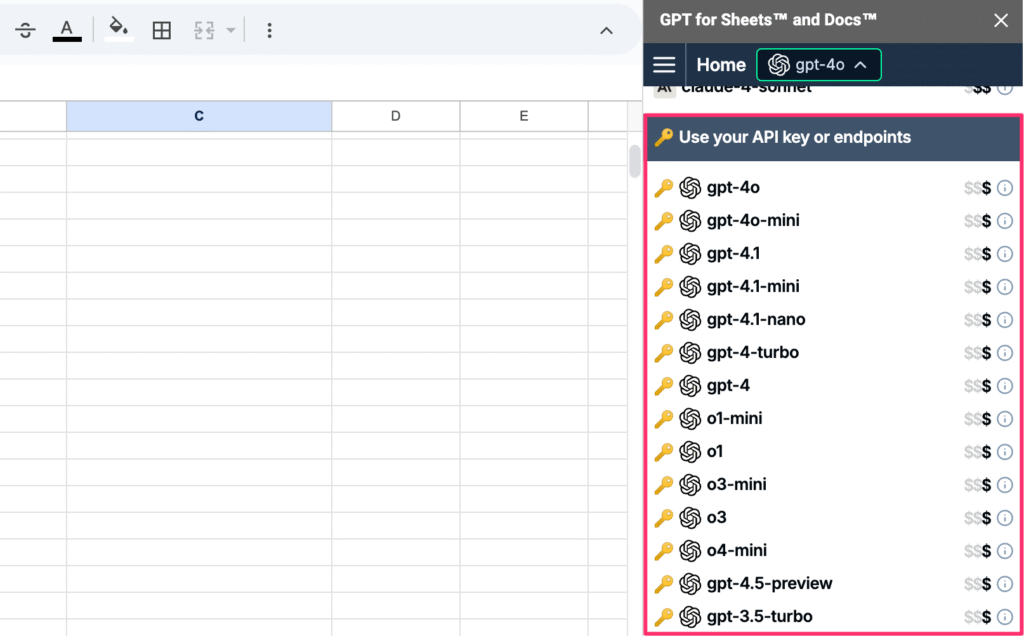Show info for the o1 row
The image size is (1024, 636).
click(x=1005, y=451)
